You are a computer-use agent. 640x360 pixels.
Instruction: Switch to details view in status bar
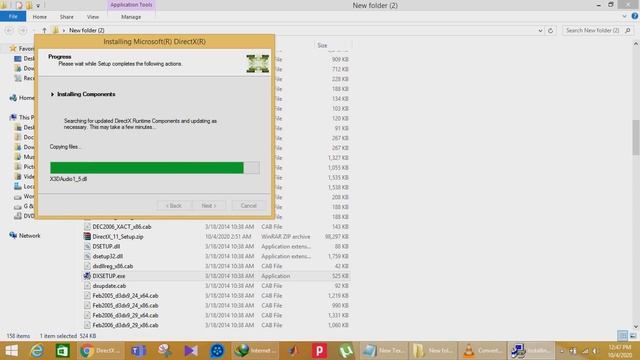(x=622, y=336)
